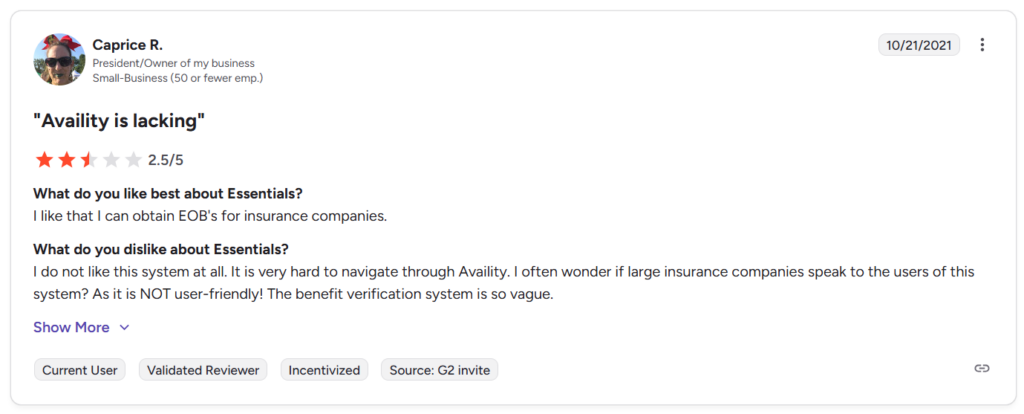Click the reviewer name Caprice R.
Image resolution: width=1024 pixels, height=414 pixels.
point(127,45)
